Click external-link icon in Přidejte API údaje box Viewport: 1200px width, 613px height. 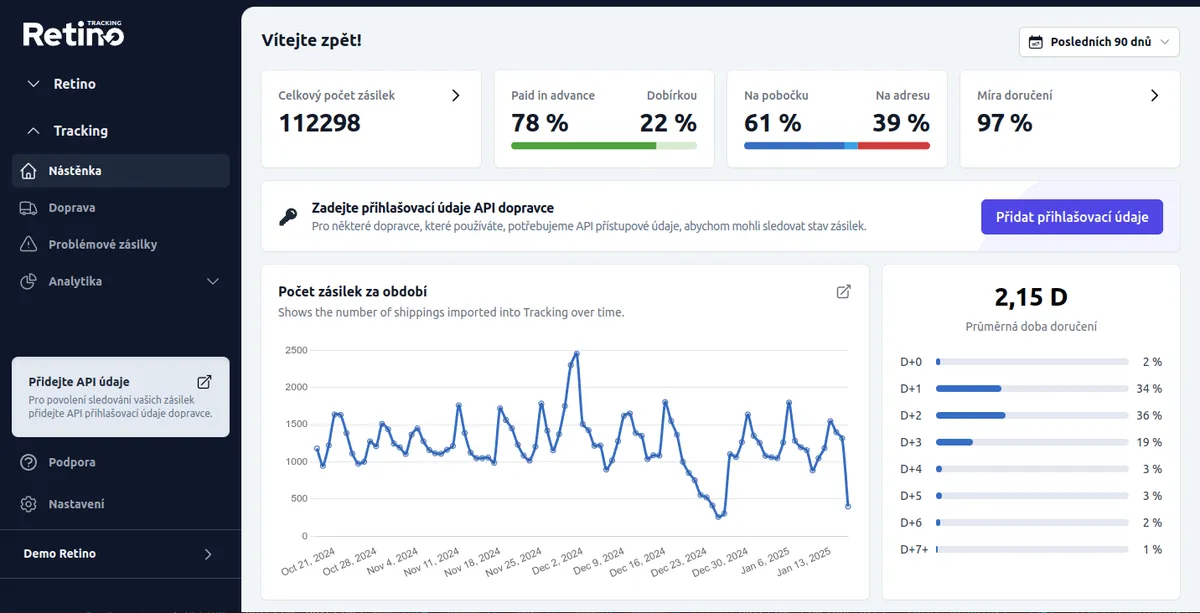[204, 382]
